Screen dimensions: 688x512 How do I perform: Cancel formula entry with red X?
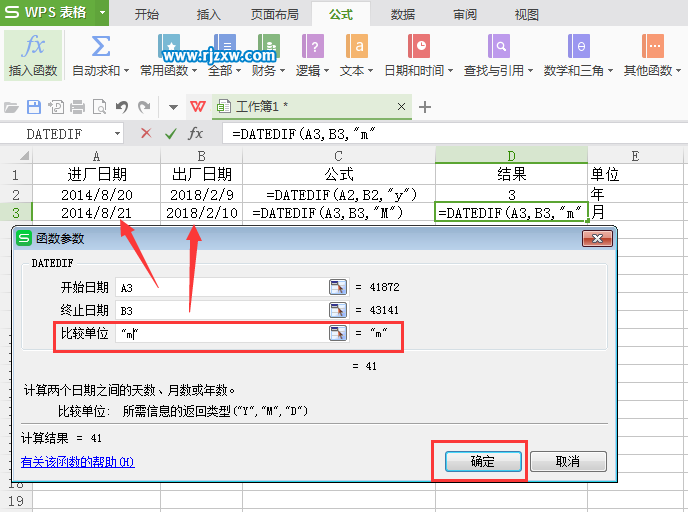click(x=146, y=133)
